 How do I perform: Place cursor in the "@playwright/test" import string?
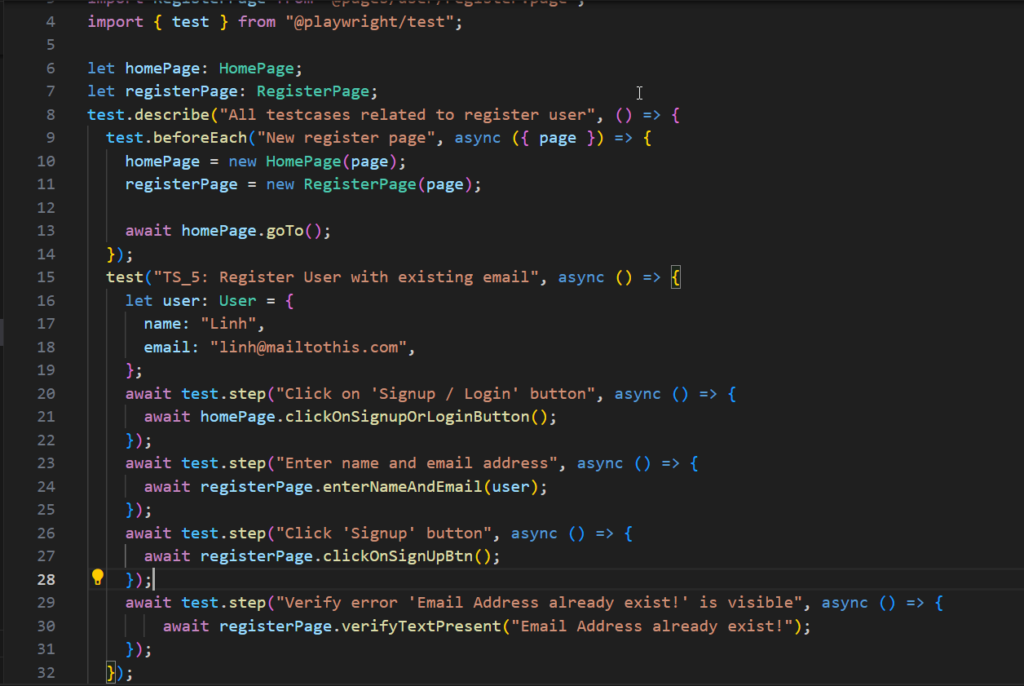pyautogui.click(x=364, y=21)
